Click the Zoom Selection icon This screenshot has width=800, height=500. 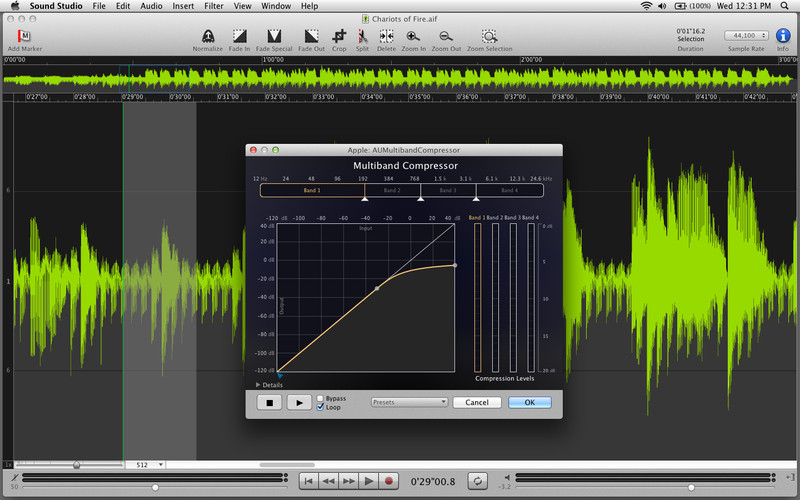(490, 36)
